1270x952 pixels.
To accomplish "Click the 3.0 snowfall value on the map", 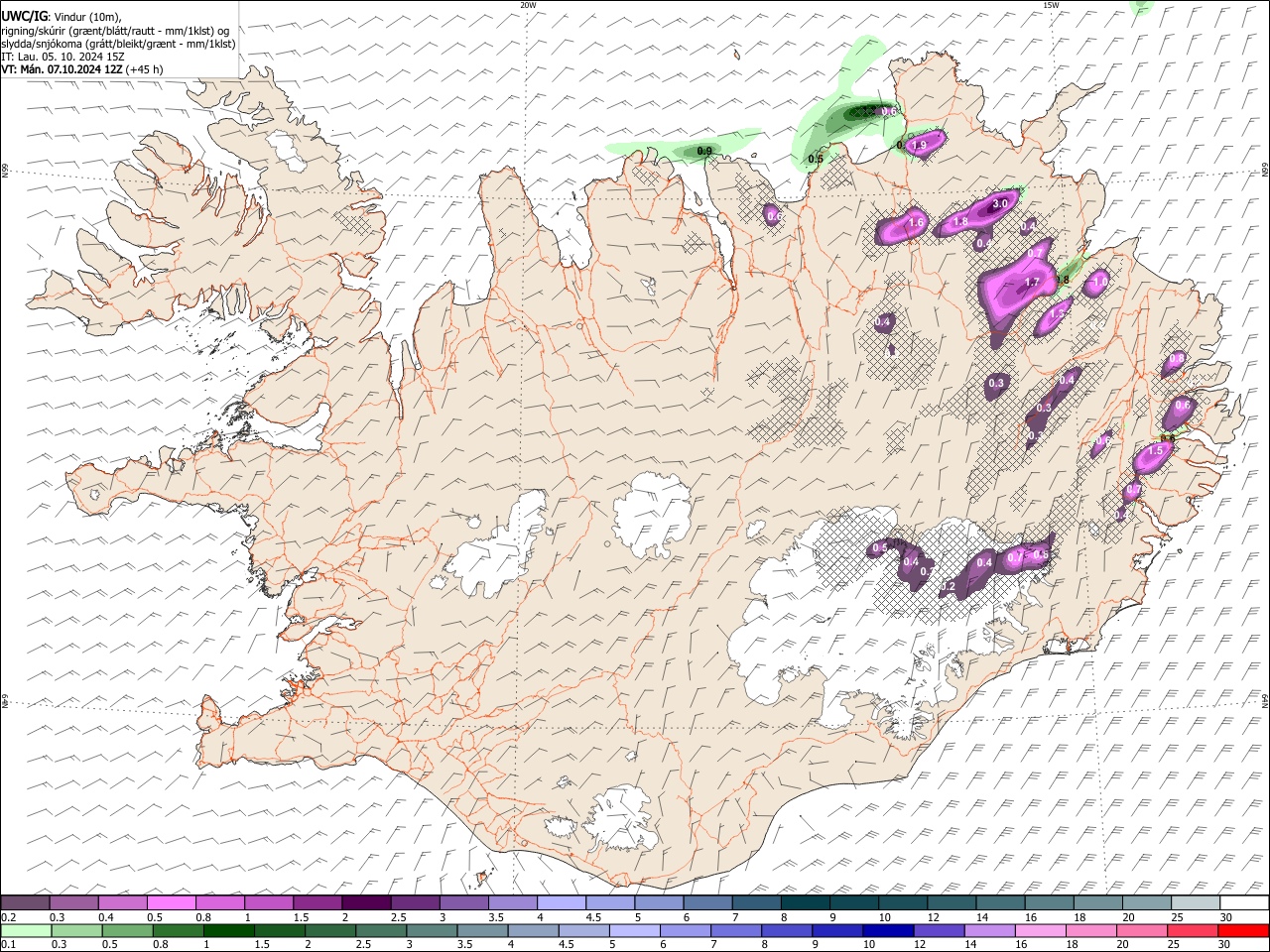I will 1000,203.
